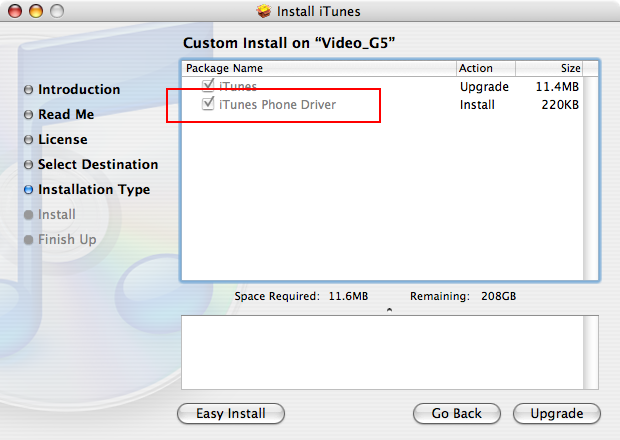Click the Space Required 11.6MB value
Screen dimensions: 620x440
pos(348,296)
